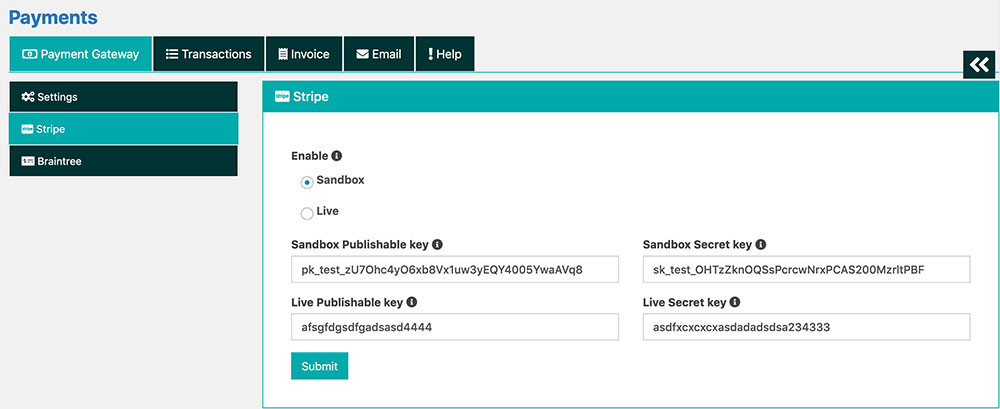Click info icon beside Sandbox Publishable key
This screenshot has width=1000, height=409.
438,244
